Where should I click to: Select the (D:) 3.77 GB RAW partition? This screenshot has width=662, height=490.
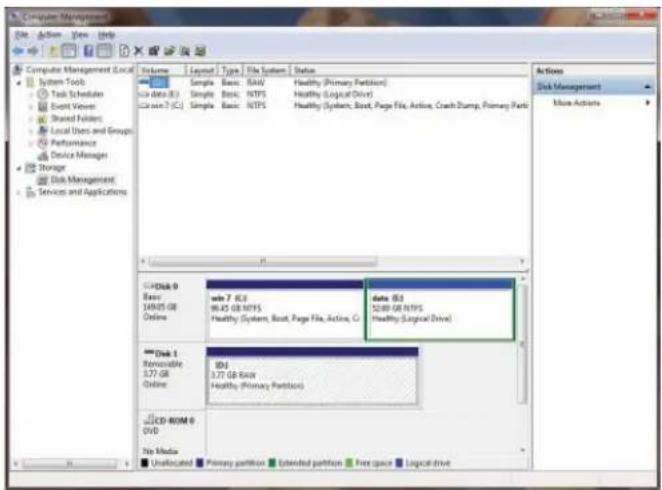[312, 376]
